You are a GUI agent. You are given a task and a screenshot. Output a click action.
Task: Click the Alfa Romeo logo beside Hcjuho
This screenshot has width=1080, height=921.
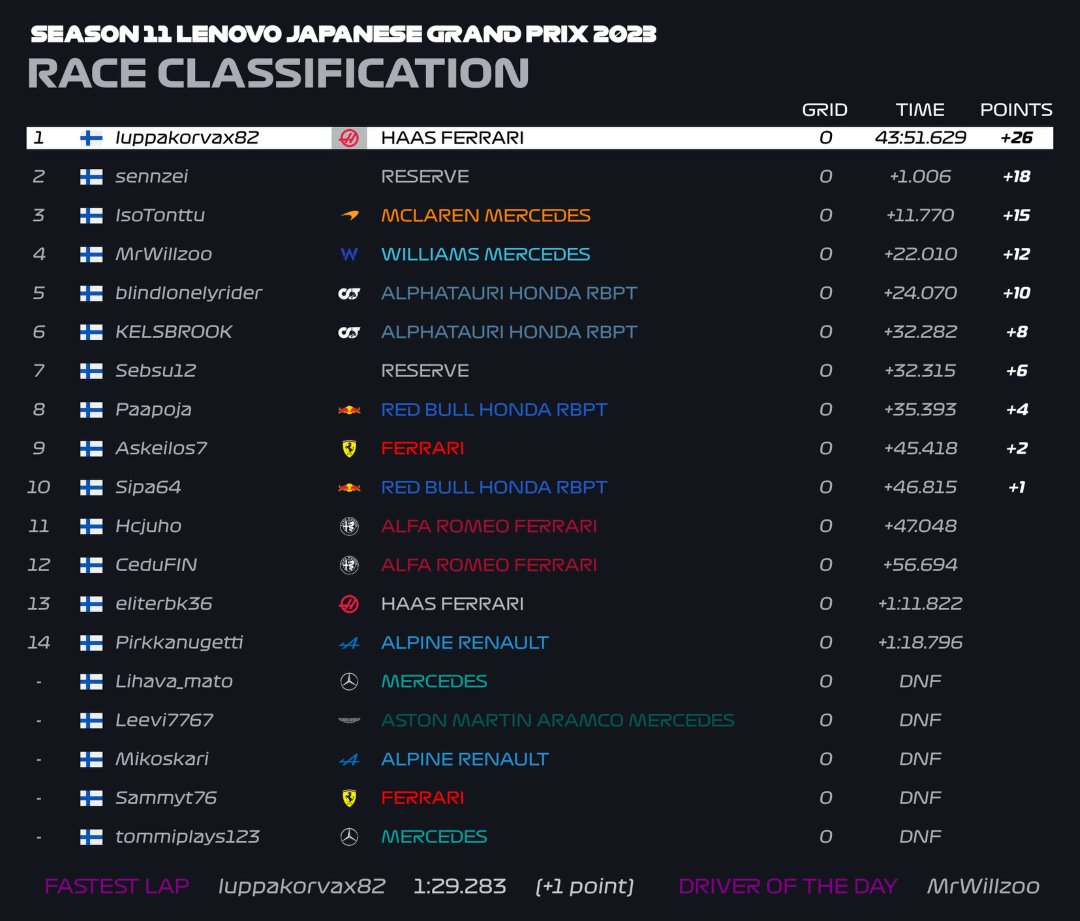click(349, 526)
